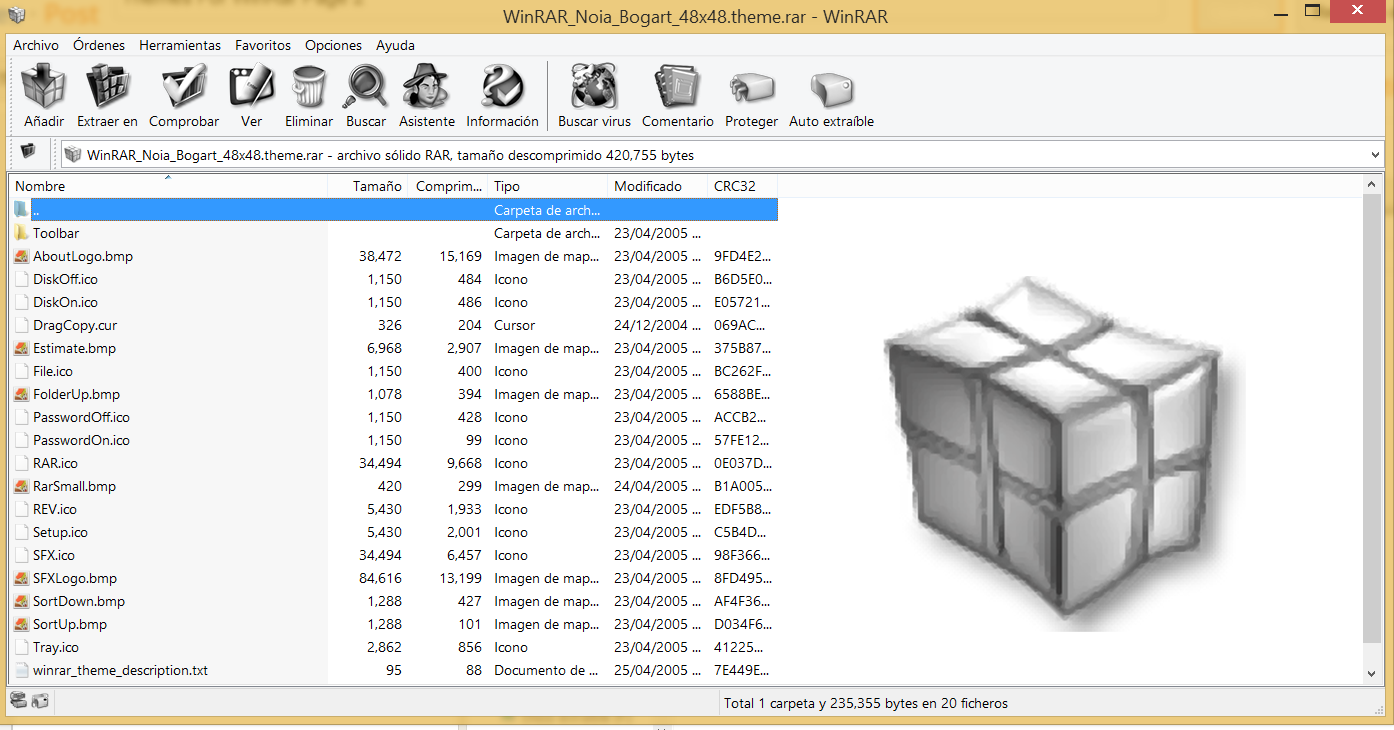The image size is (1394, 730).
Task: Open the Opciones menu
Action: [x=333, y=45]
